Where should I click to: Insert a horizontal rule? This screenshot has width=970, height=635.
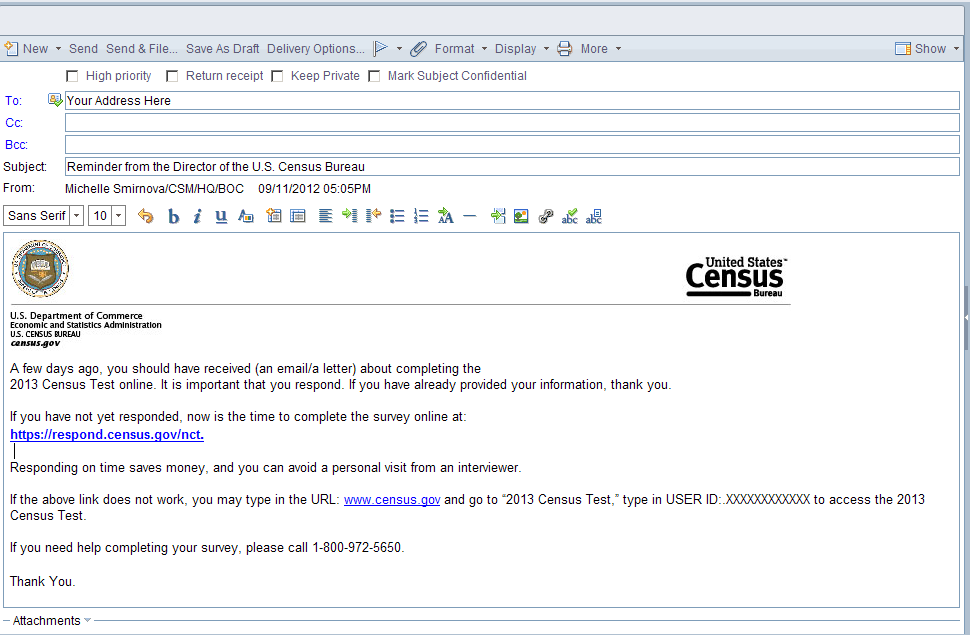(x=470, y=216)
